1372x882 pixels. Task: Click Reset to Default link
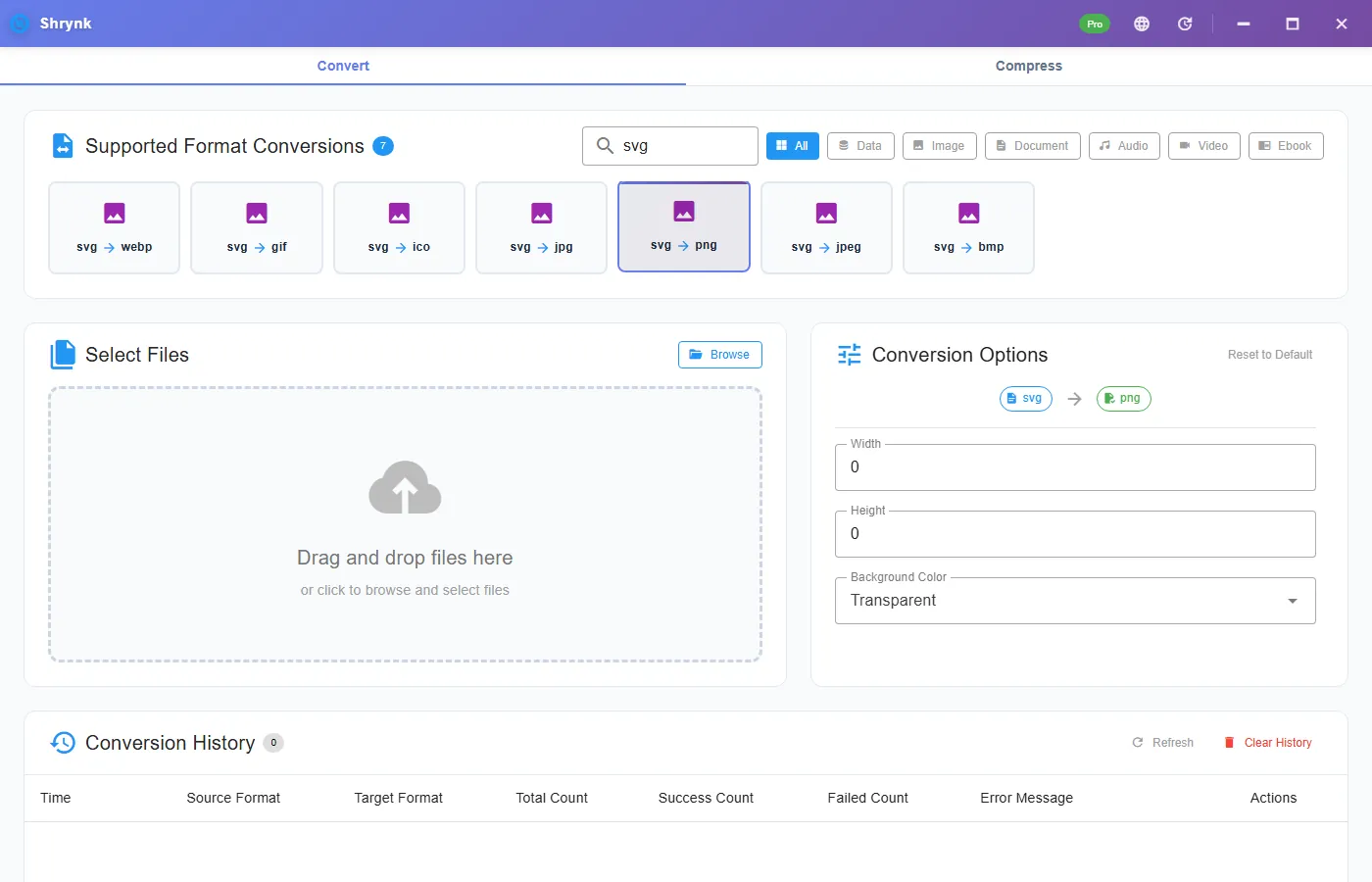click(1270, 355)
